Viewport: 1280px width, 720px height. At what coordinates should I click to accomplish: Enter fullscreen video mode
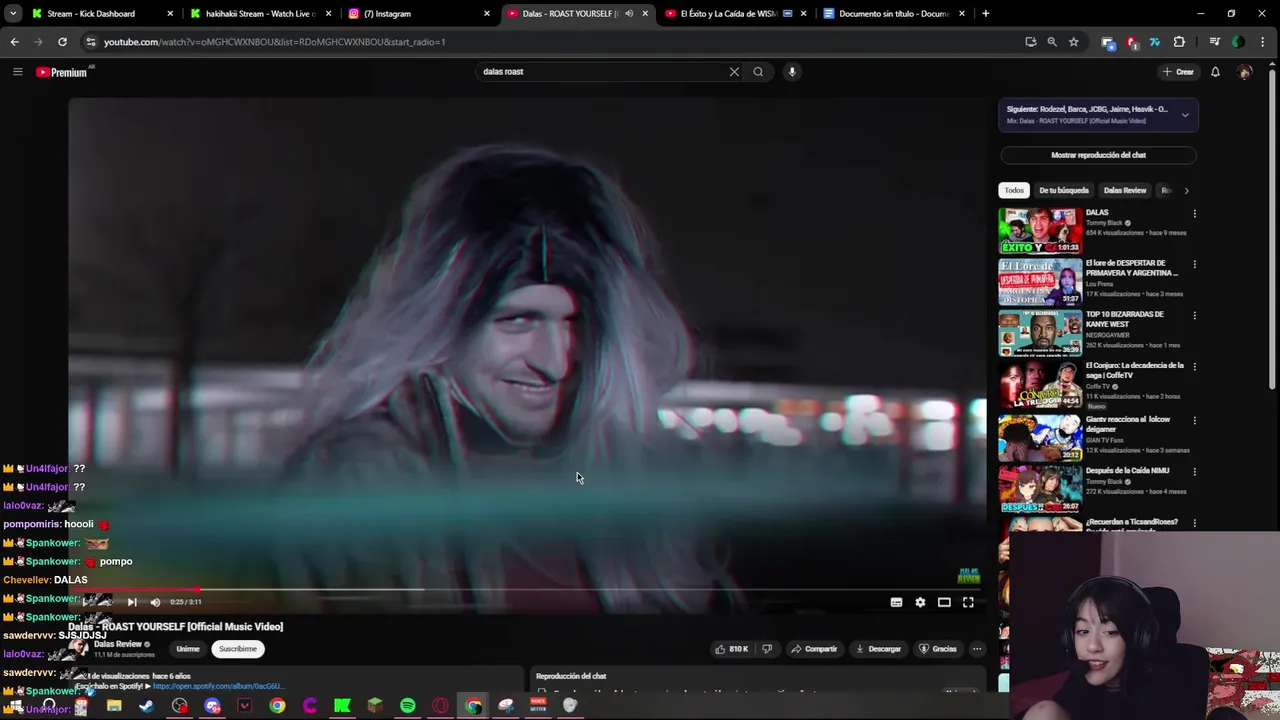tap(968, 602)
